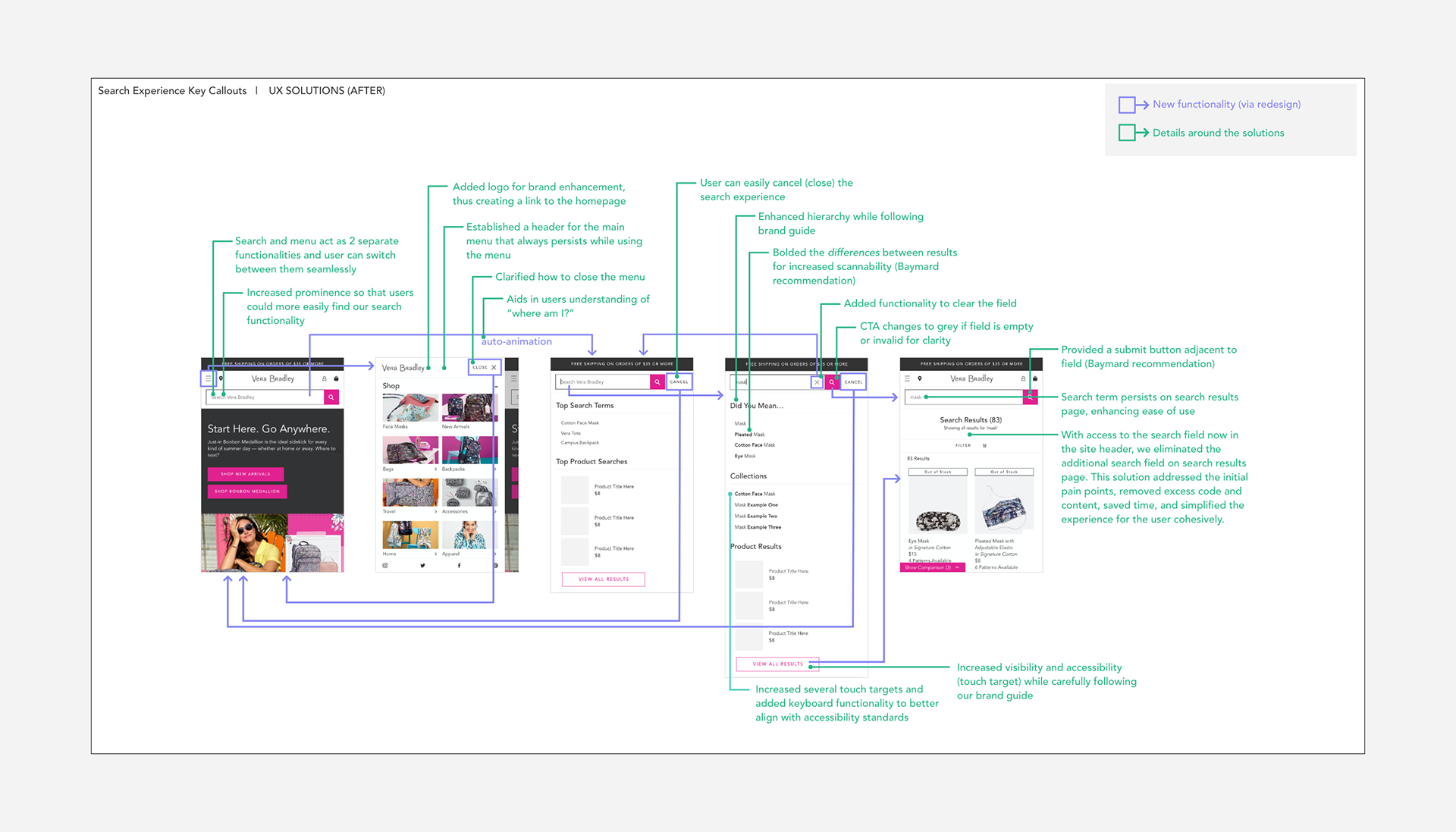Expand the Travel category chevron
The image size is (1456, 832).
(435, 512)
